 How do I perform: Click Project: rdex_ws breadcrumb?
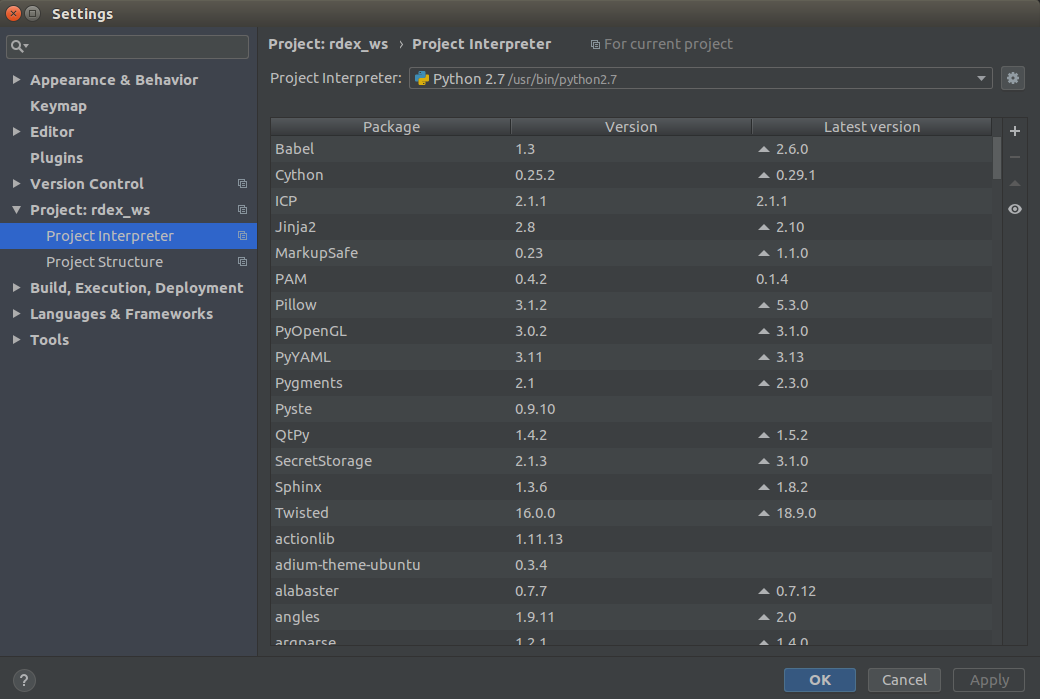coord(328,44)
